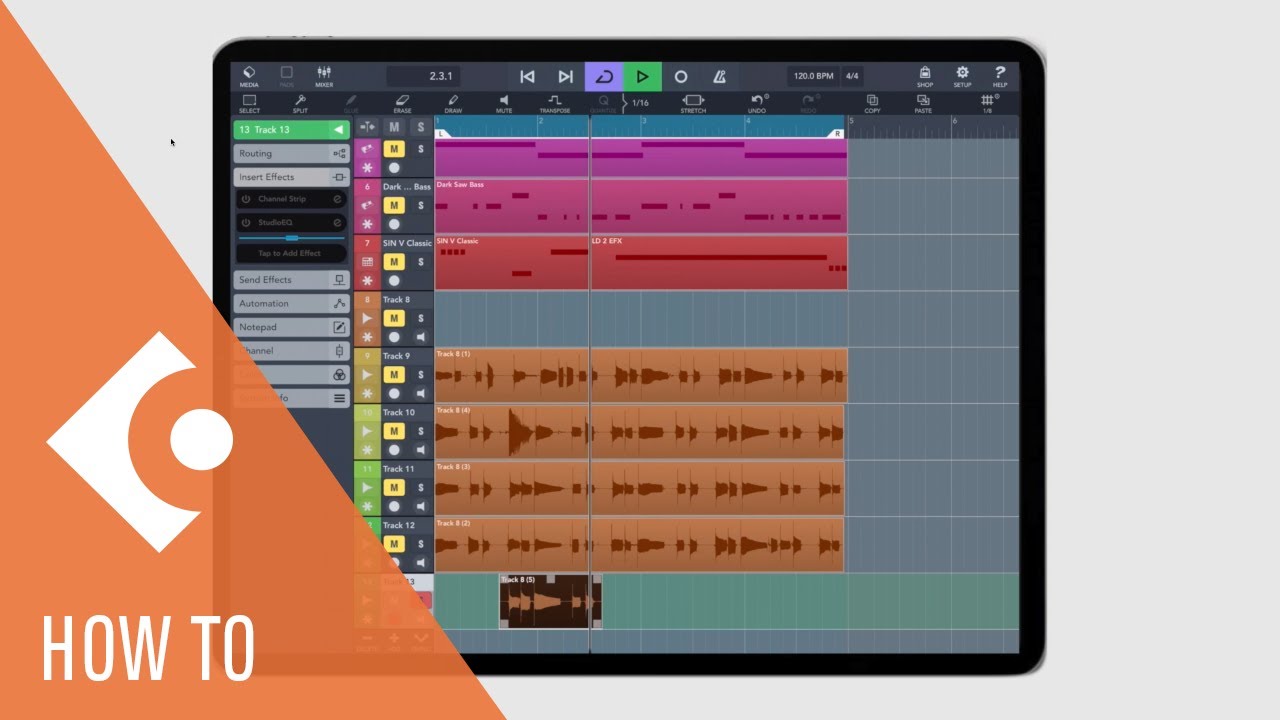Open the Transpose tool
Image resolution: width=1280 pixels, height=720 pixels.
coord(554,103)
